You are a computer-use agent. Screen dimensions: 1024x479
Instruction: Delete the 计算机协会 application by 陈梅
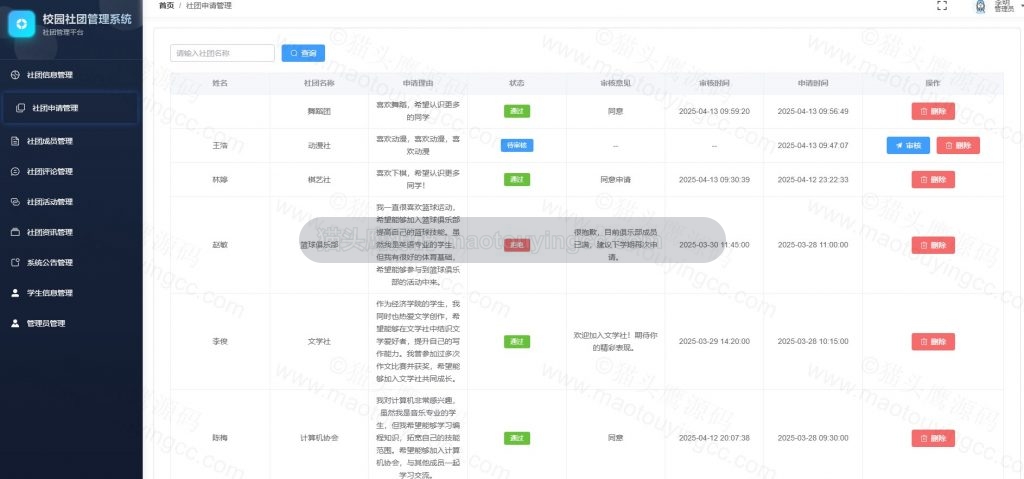tap(933, 438)
